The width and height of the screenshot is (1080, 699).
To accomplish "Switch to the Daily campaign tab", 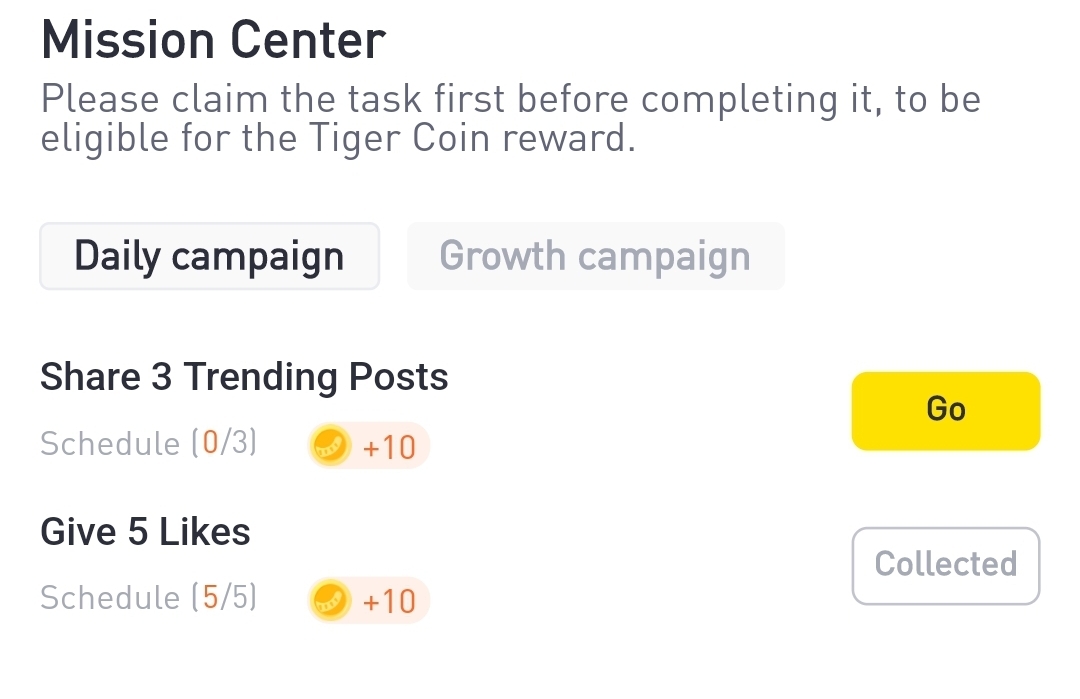I will click(x=209, y=257).
